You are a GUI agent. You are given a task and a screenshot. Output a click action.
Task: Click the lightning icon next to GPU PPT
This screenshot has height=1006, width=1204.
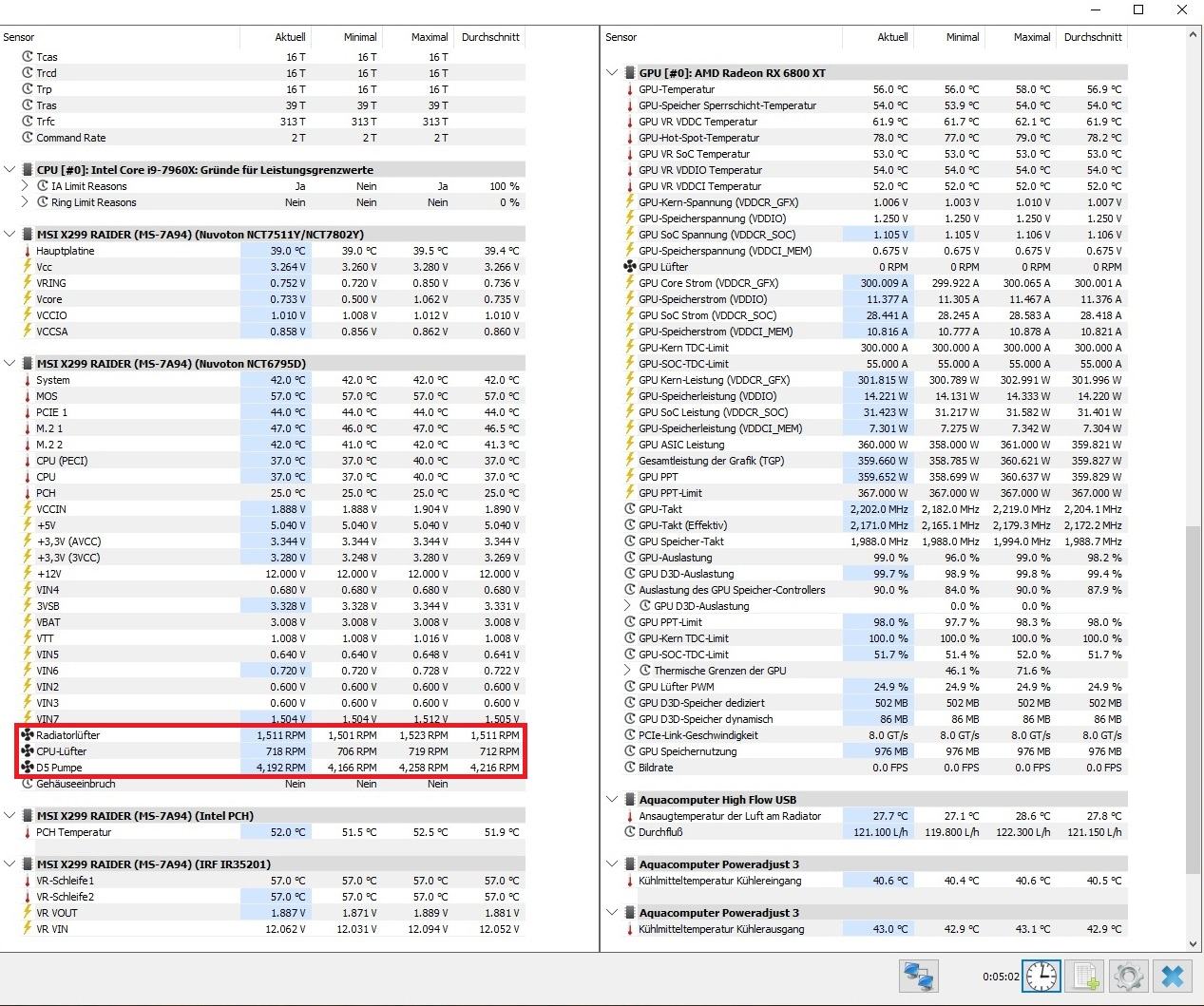click(x=630, y=477)
